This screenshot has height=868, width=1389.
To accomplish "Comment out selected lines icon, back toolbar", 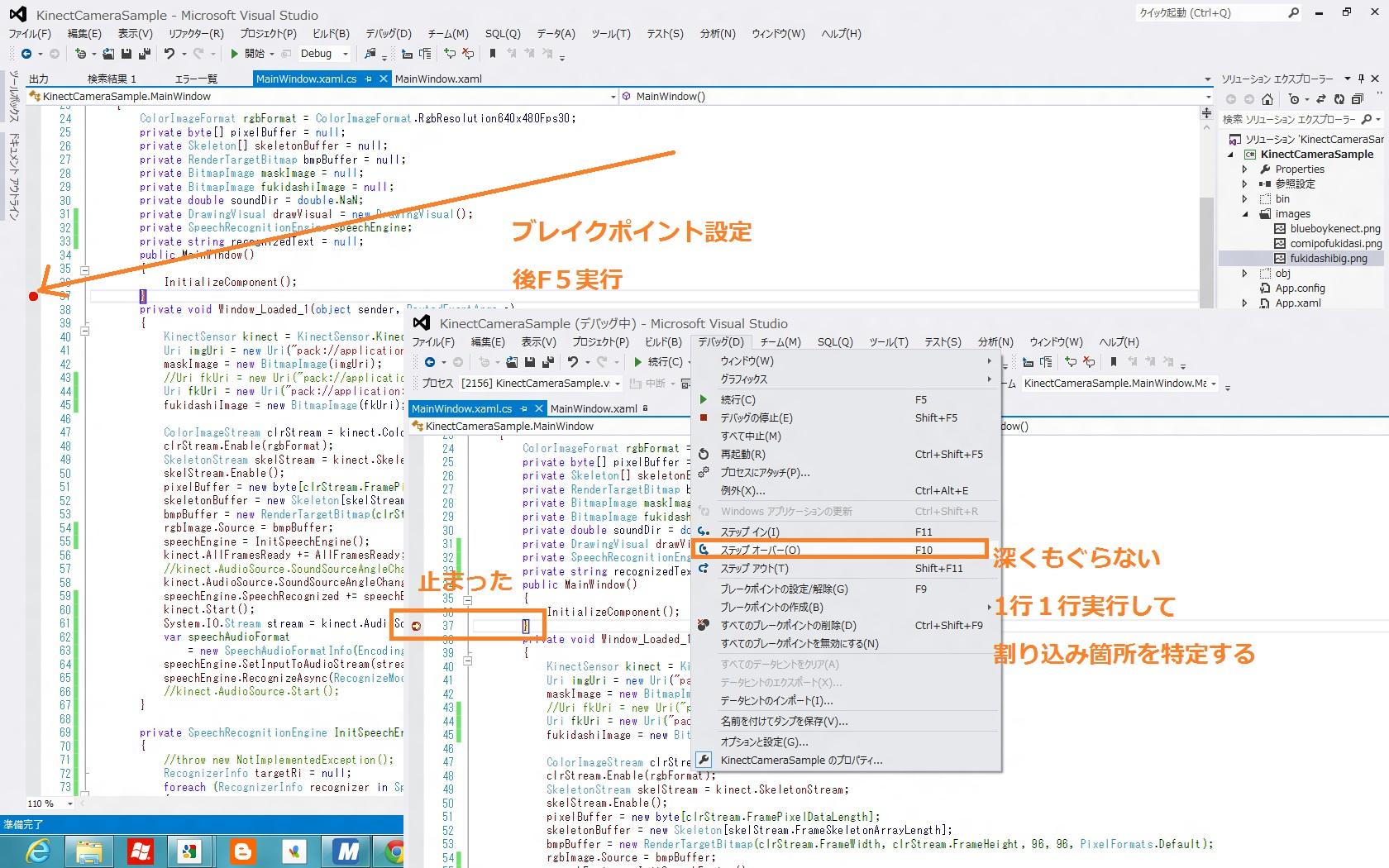I will coord(450,54).
